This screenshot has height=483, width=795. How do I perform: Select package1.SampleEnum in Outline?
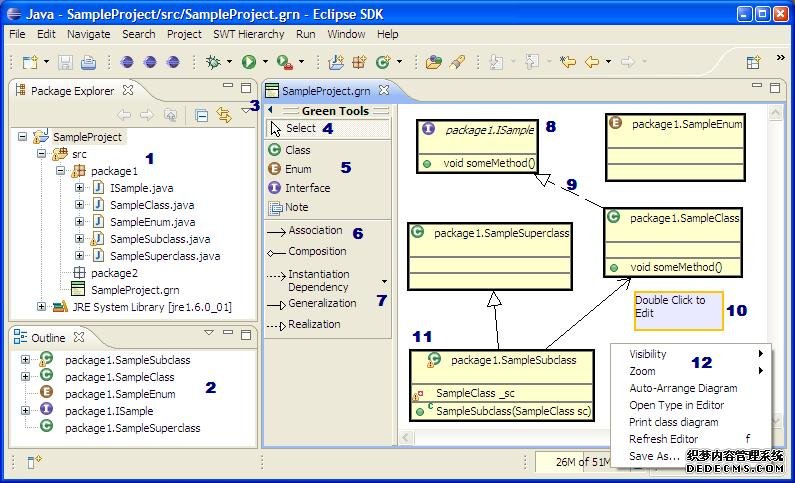(x=120, y=394)
